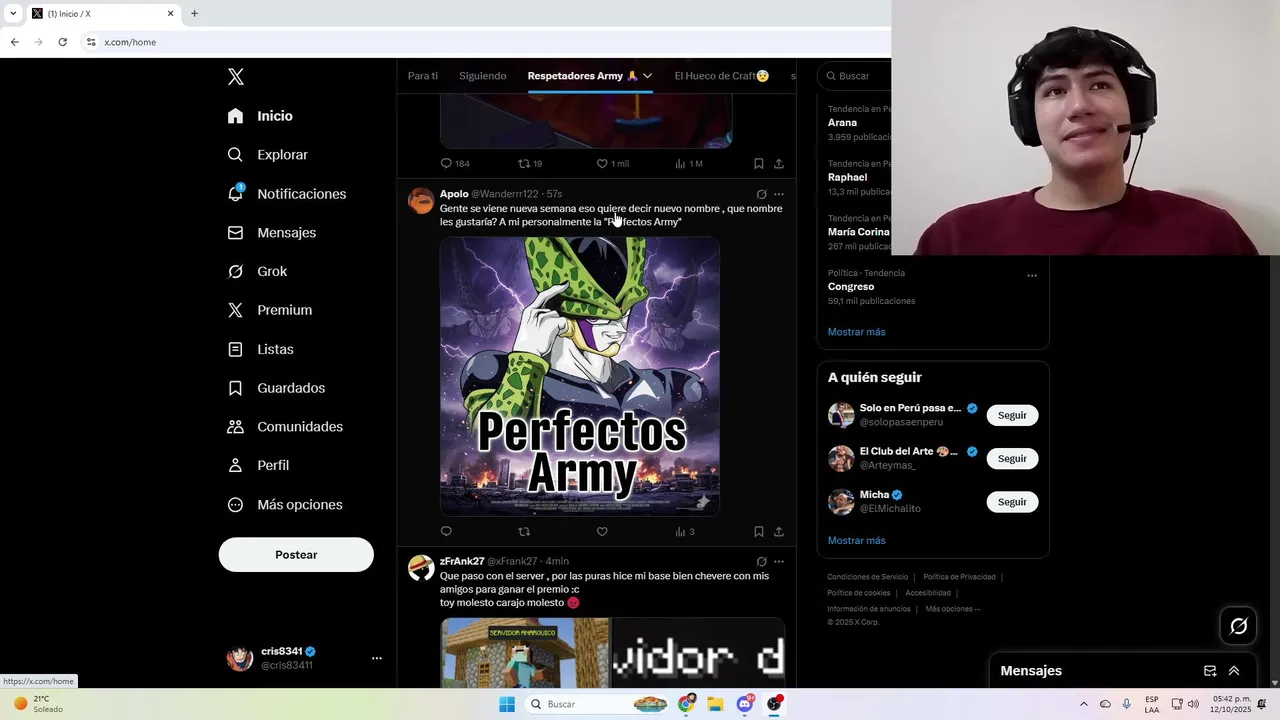Expand the Mensajes drawer with double chevron
The image size is (1280, 720).
click(1234, 671)
